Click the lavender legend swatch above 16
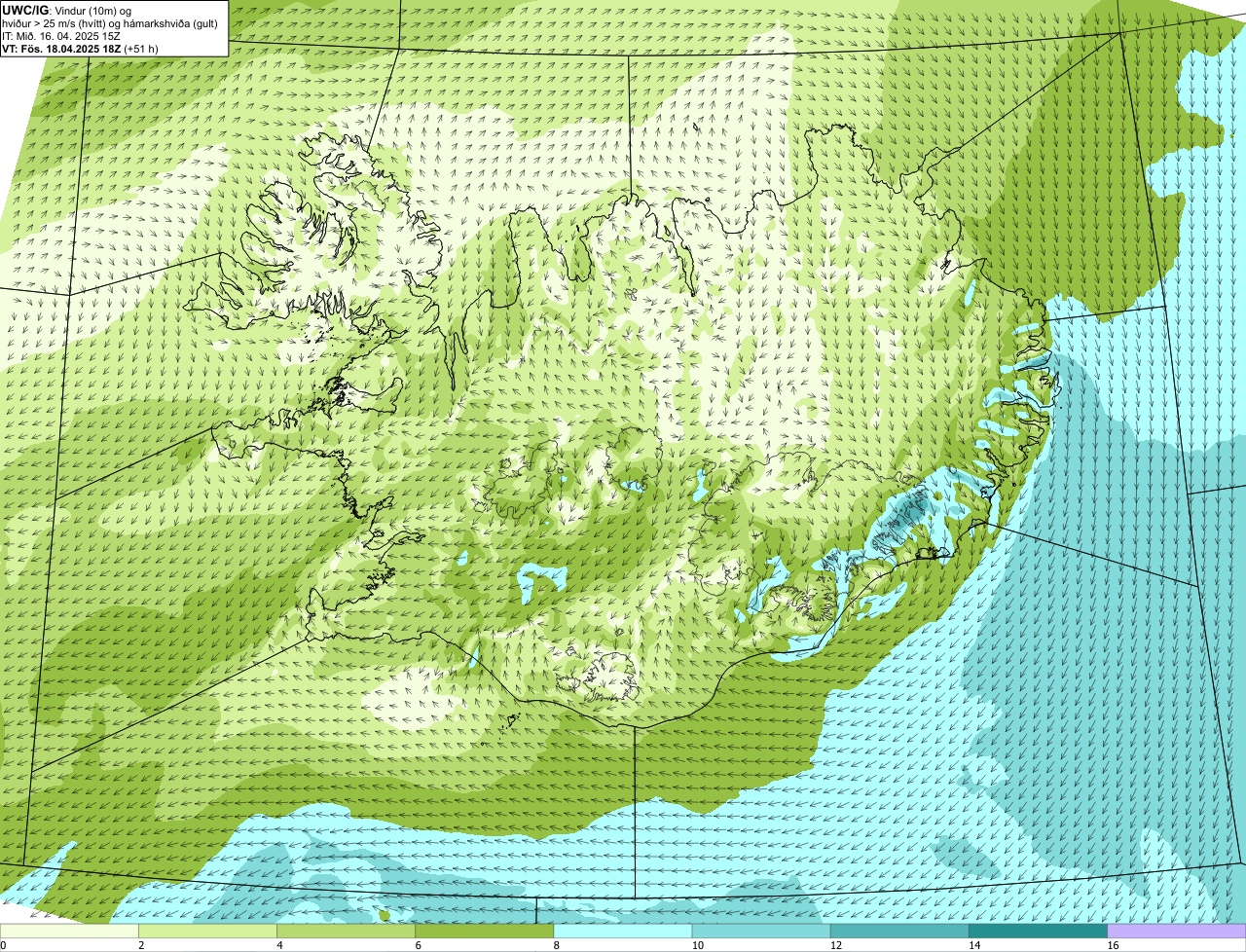1246x952 pixels. point(1177,932)
